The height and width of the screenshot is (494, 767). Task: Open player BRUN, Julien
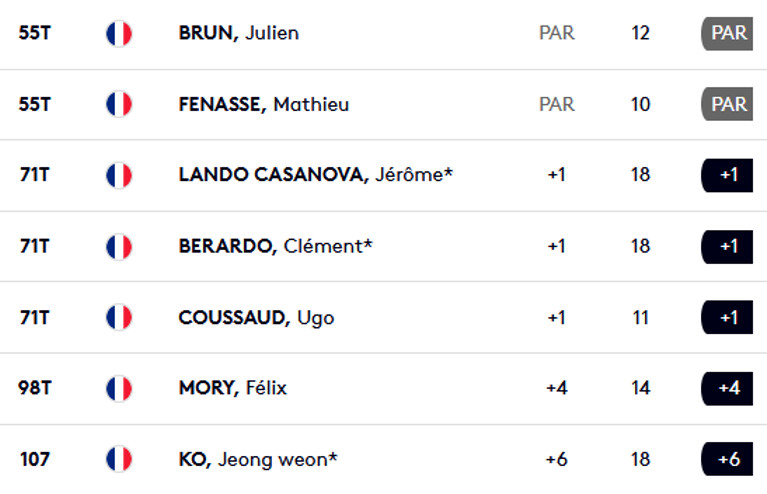(239, 33)
